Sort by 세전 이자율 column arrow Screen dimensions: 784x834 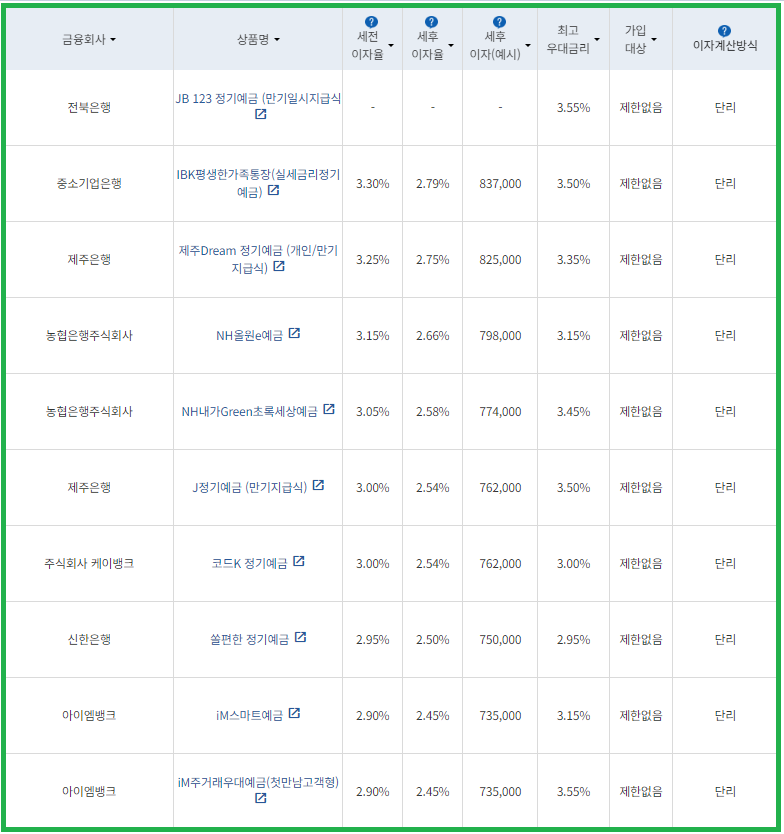point(391,46)
